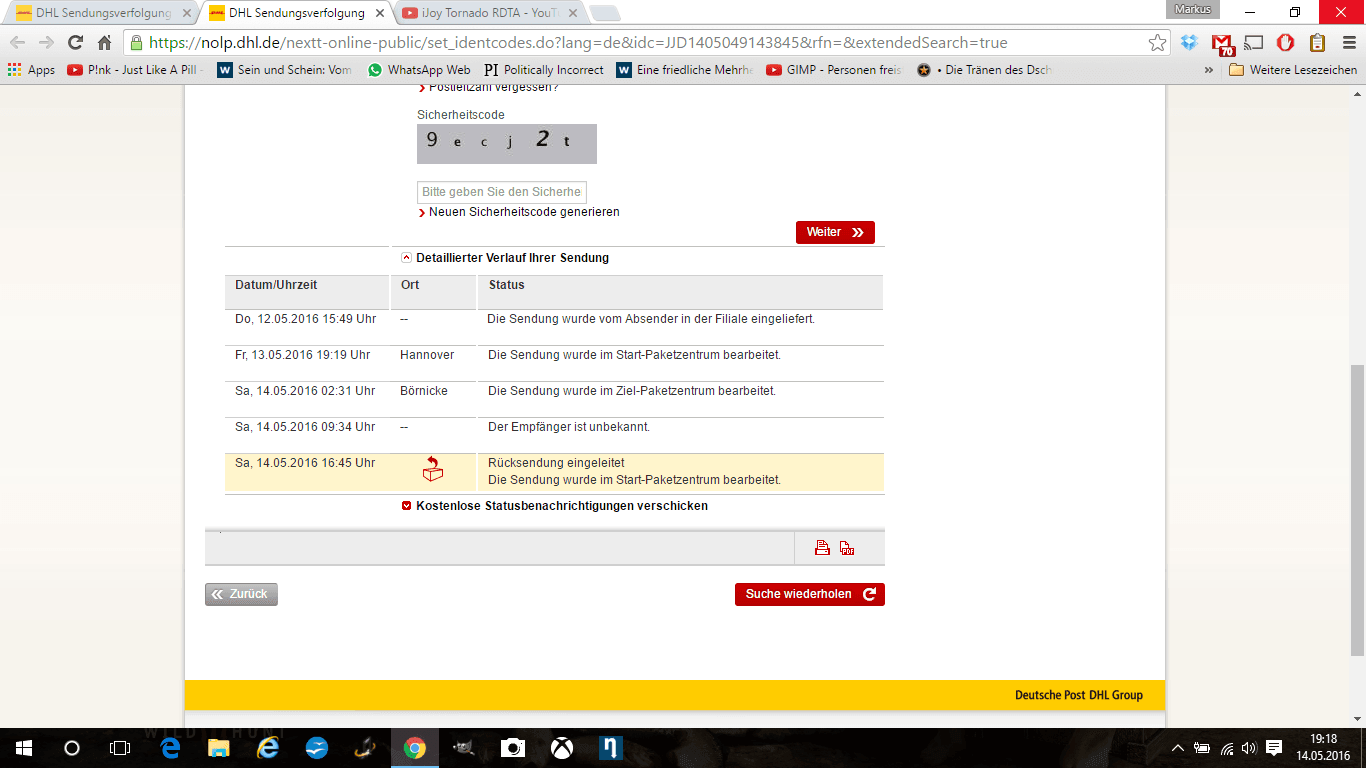Click the green padlock site info icon
Image resolution: width=1366 pixels, height=768 pixels.
click(x=137, y=43)
